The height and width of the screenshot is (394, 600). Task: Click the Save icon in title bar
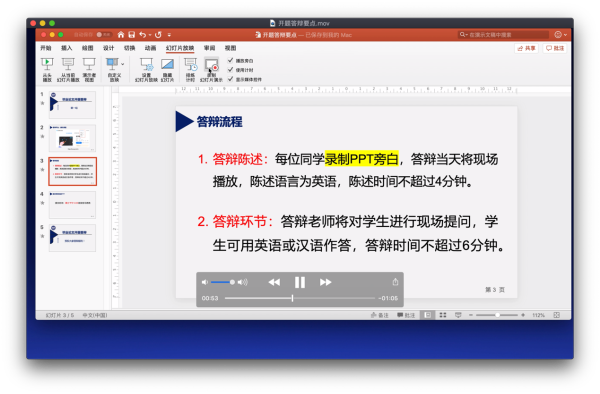point(132,34)
